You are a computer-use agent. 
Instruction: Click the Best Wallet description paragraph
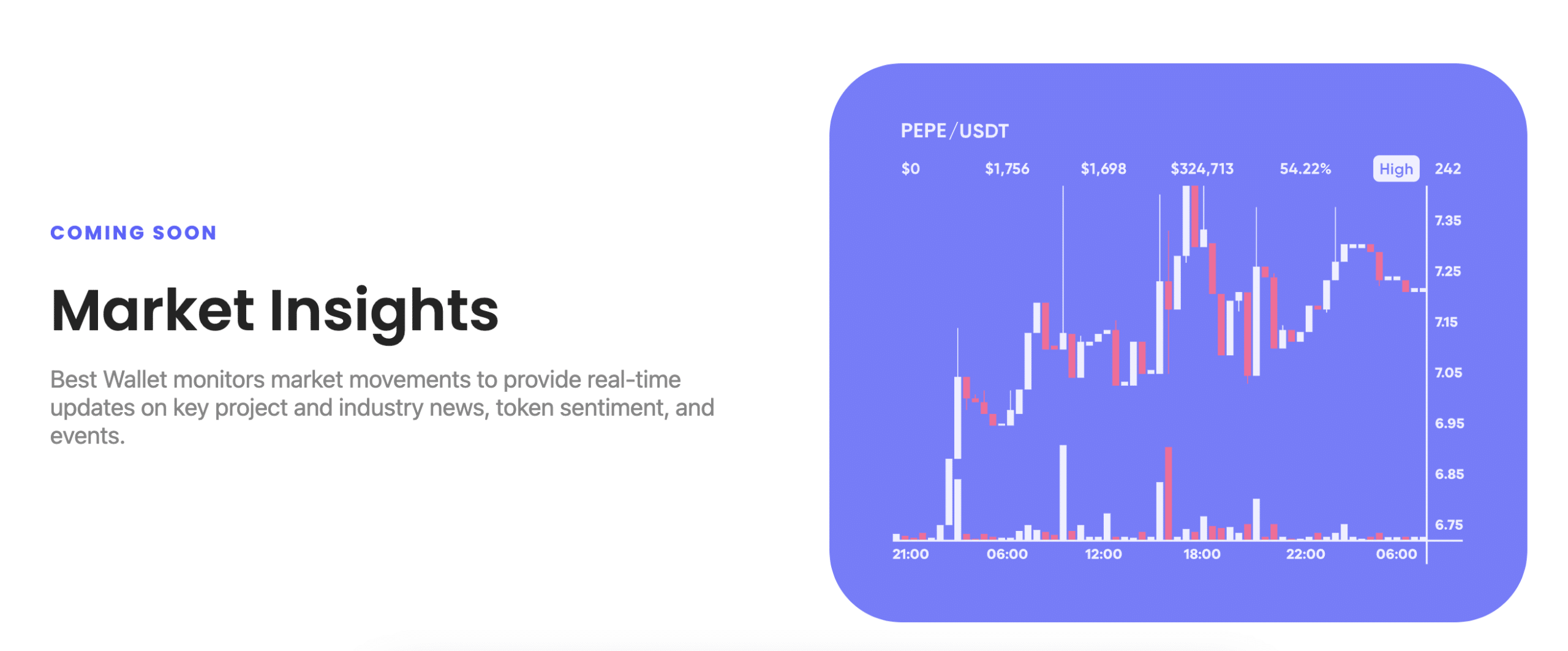pos(382,408)
